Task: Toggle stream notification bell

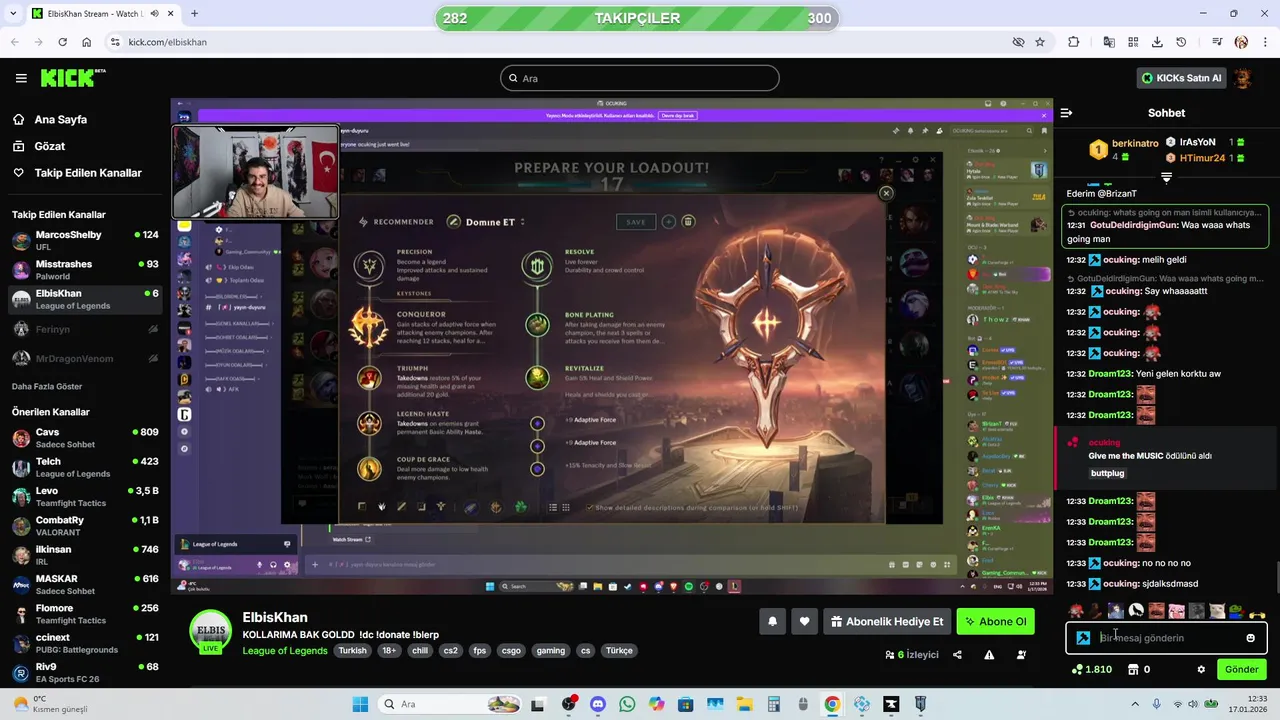Action: coord(772,621)
